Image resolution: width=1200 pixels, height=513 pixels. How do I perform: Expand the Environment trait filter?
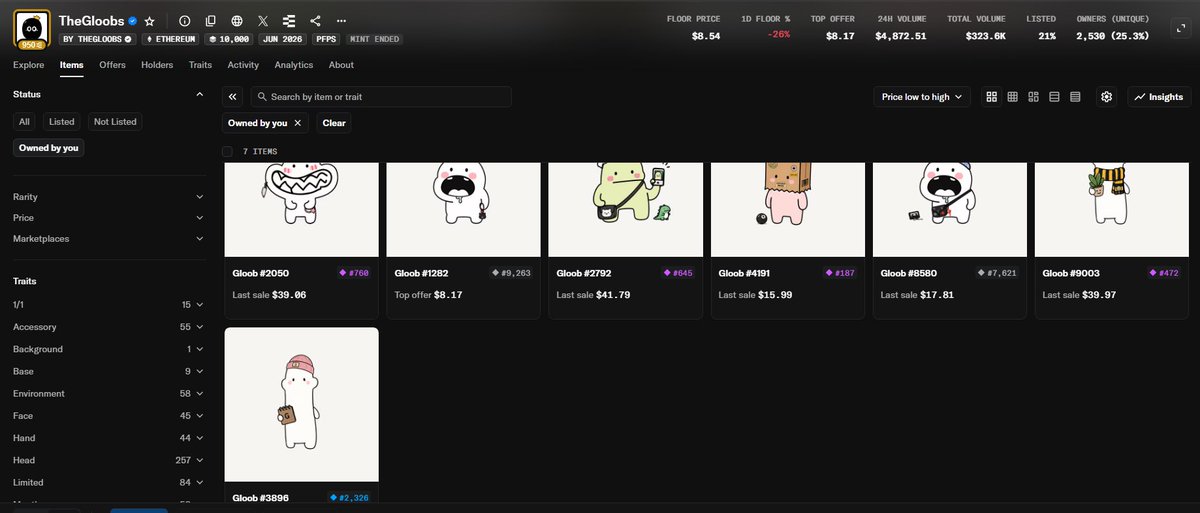pyautogui.click(x=108, y=394)
